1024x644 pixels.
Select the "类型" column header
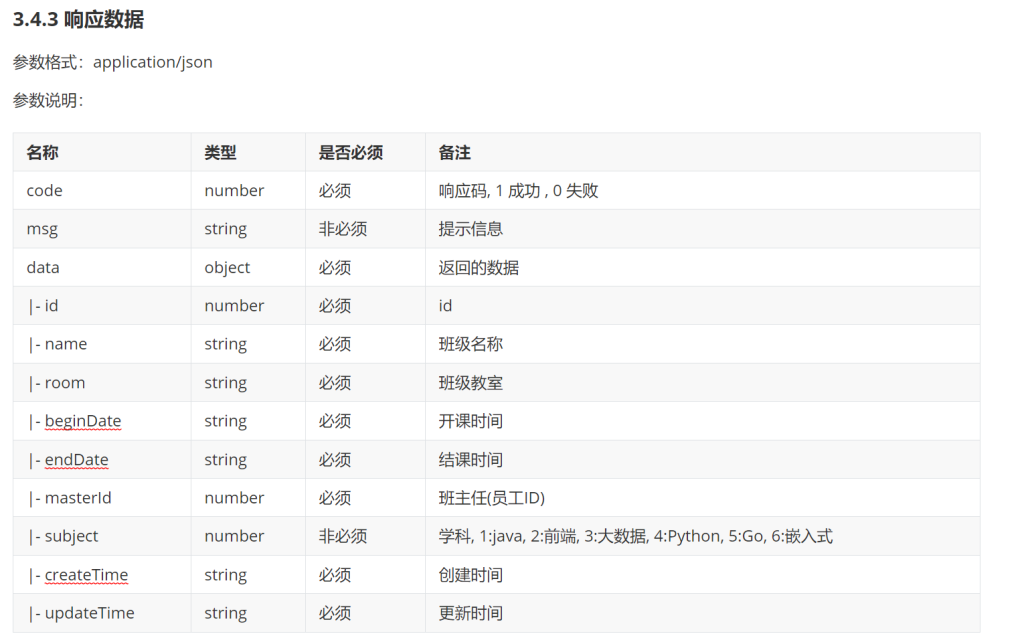(220, 152)
